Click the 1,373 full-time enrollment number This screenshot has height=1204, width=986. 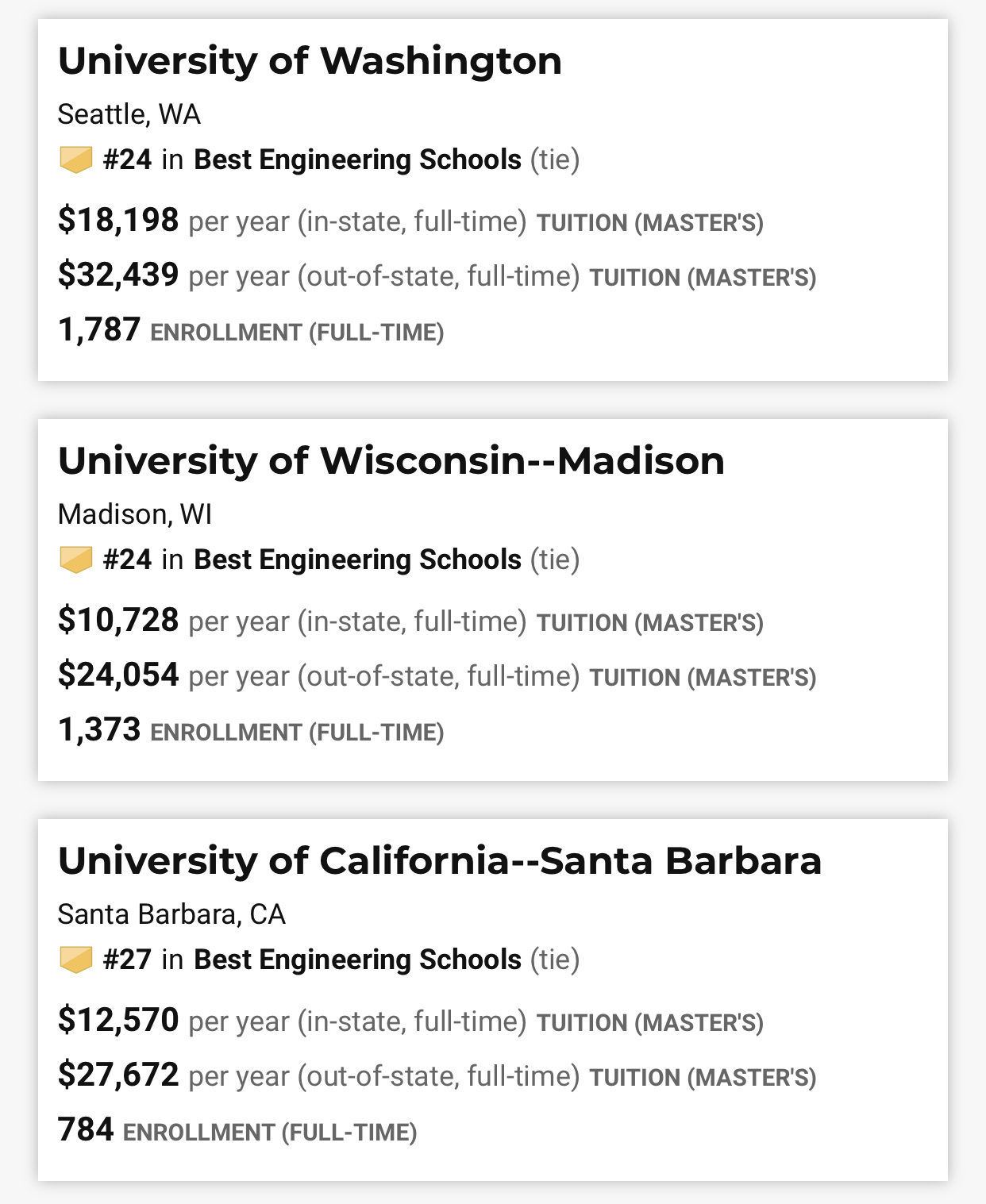[x=99, y=730]
